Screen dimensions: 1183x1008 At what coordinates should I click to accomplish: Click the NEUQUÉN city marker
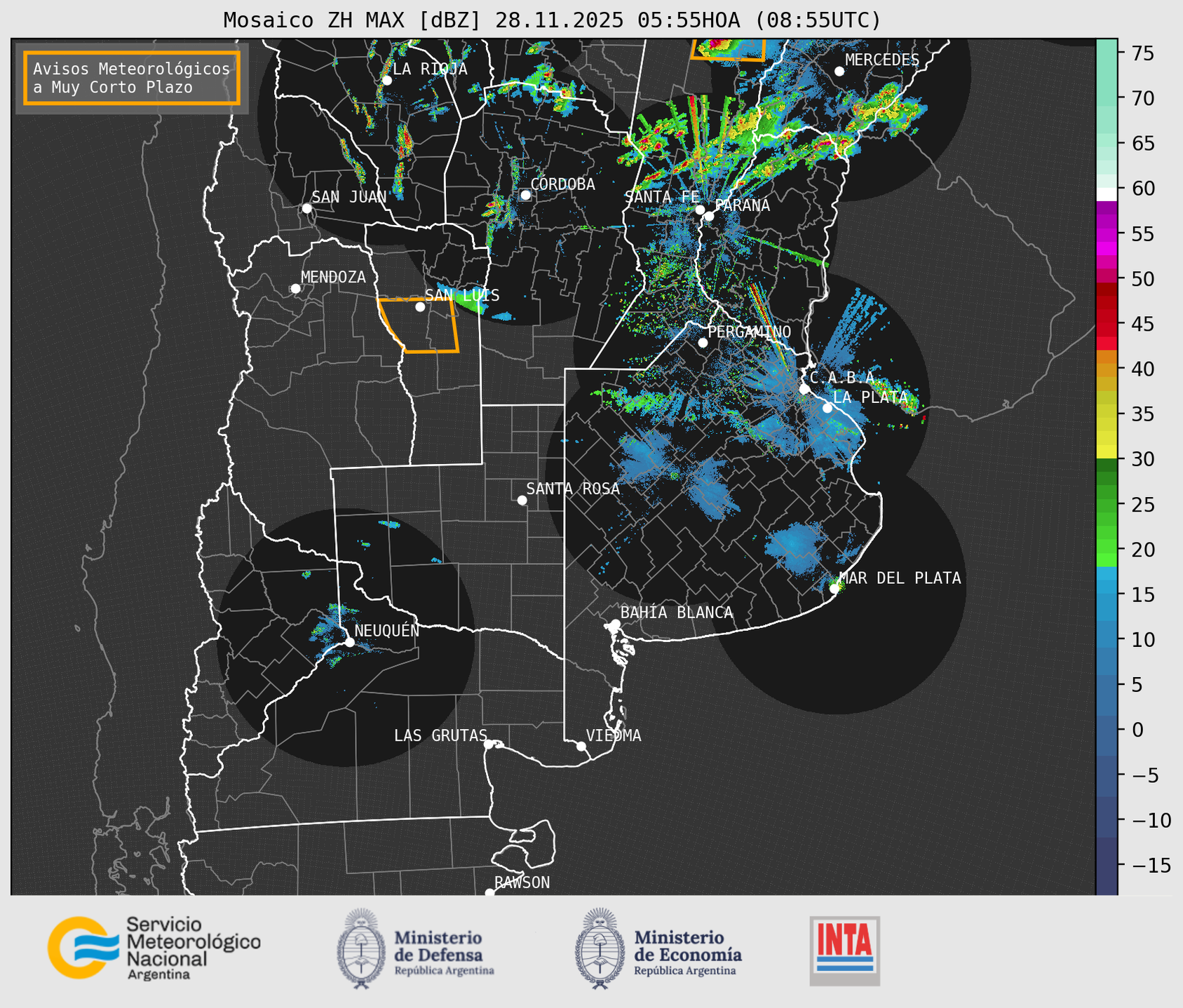click(349, 642)
